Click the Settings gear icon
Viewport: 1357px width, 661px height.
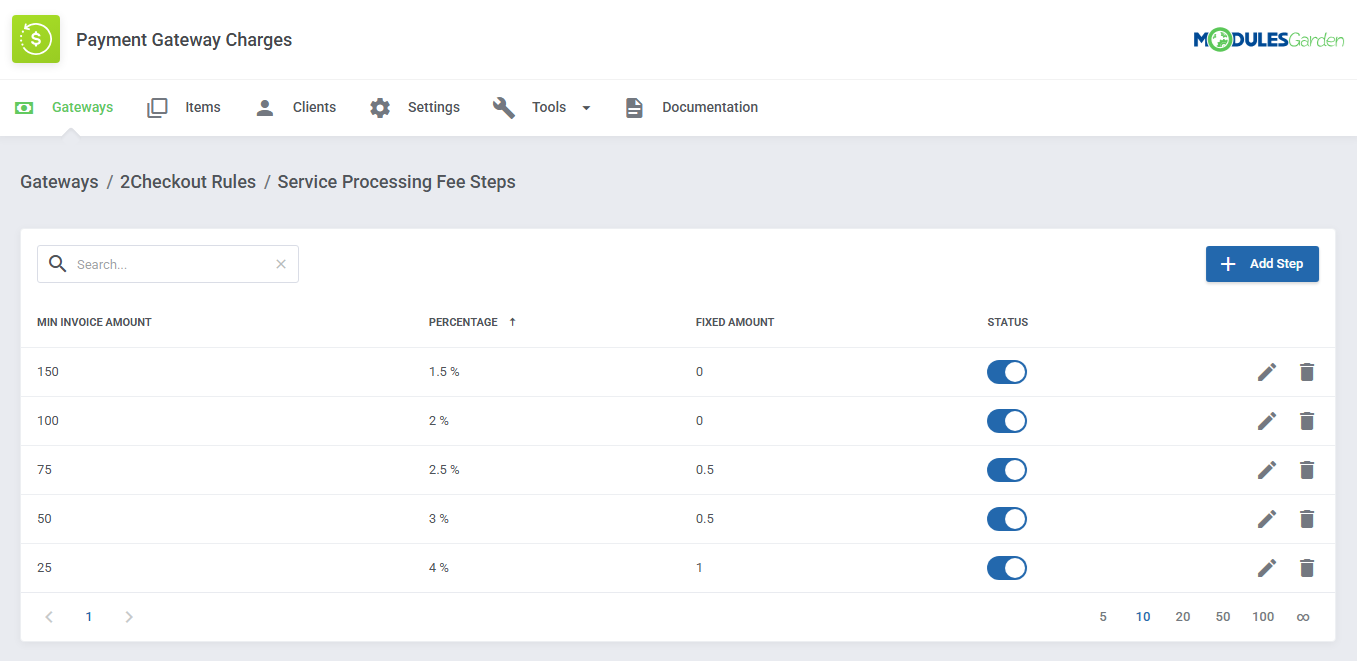pyautogui.click(x=380, y=106)
